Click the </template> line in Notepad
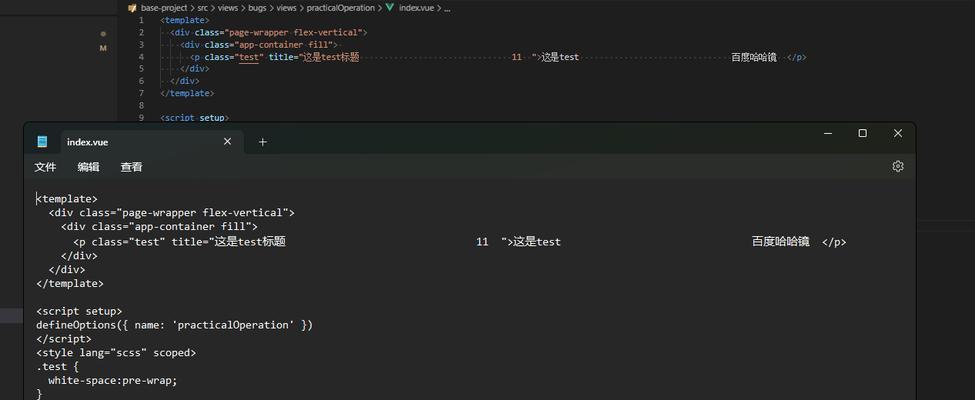Screen dimensions: 975x400 [70, 283]
